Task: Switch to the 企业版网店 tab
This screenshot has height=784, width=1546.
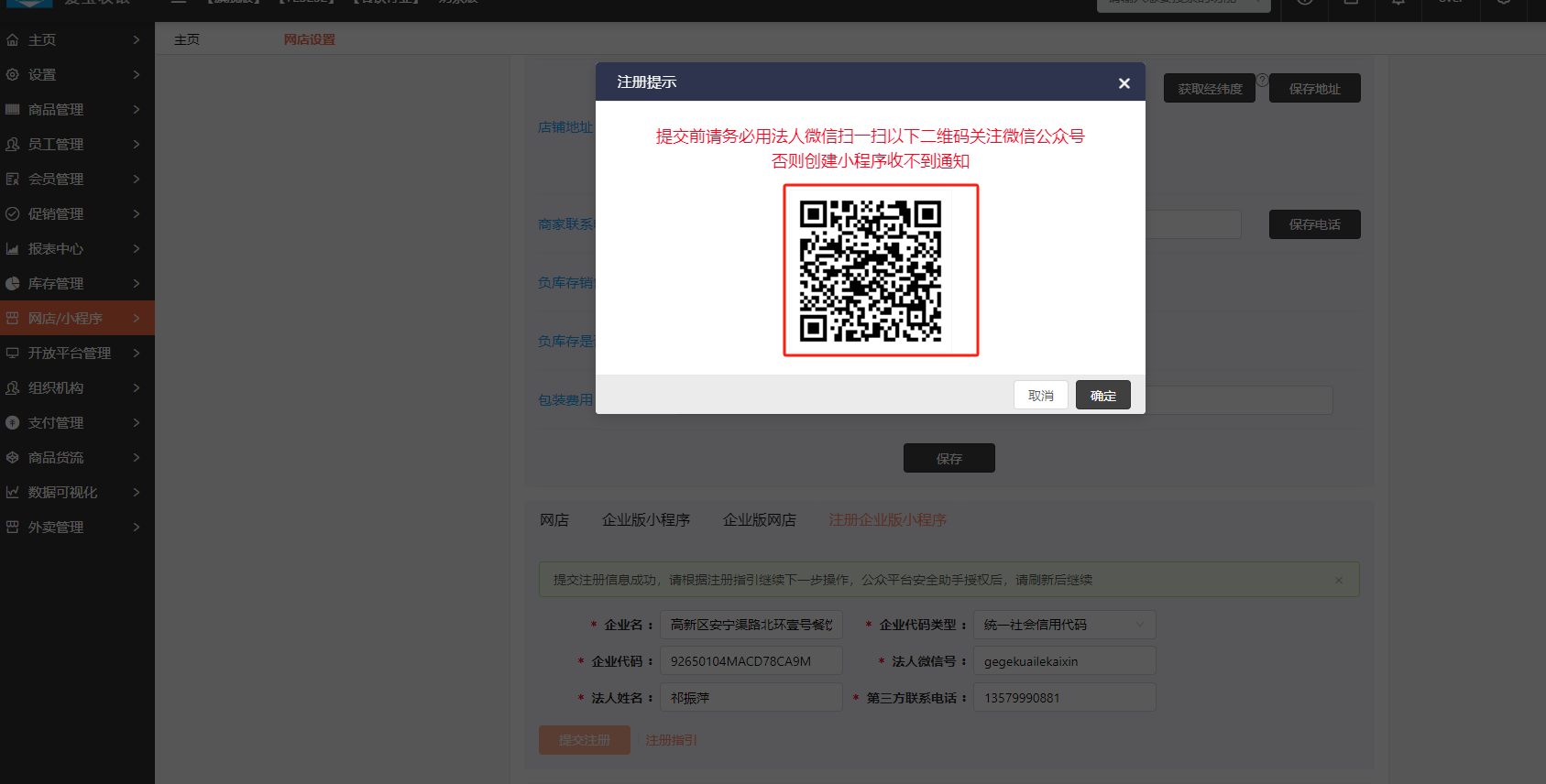Action: click(x=759, y=520)
